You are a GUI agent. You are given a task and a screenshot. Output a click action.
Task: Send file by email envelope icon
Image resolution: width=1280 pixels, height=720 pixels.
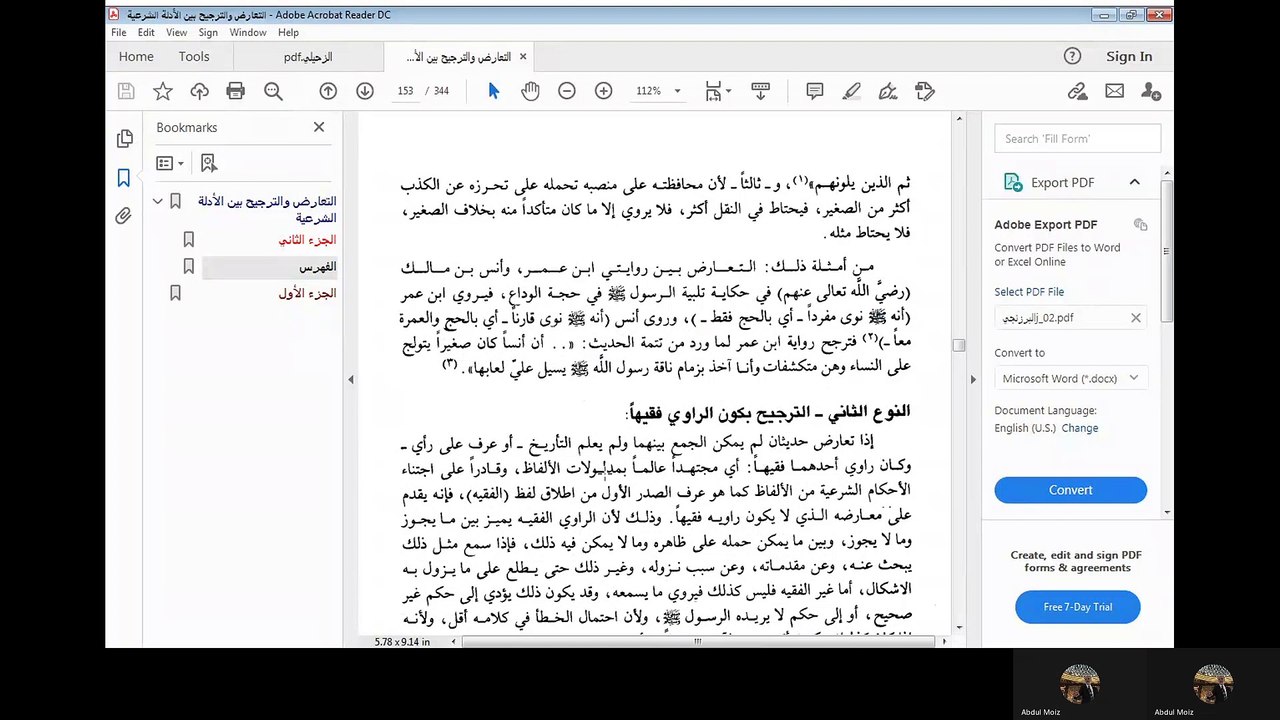[x=1114, y=91]
